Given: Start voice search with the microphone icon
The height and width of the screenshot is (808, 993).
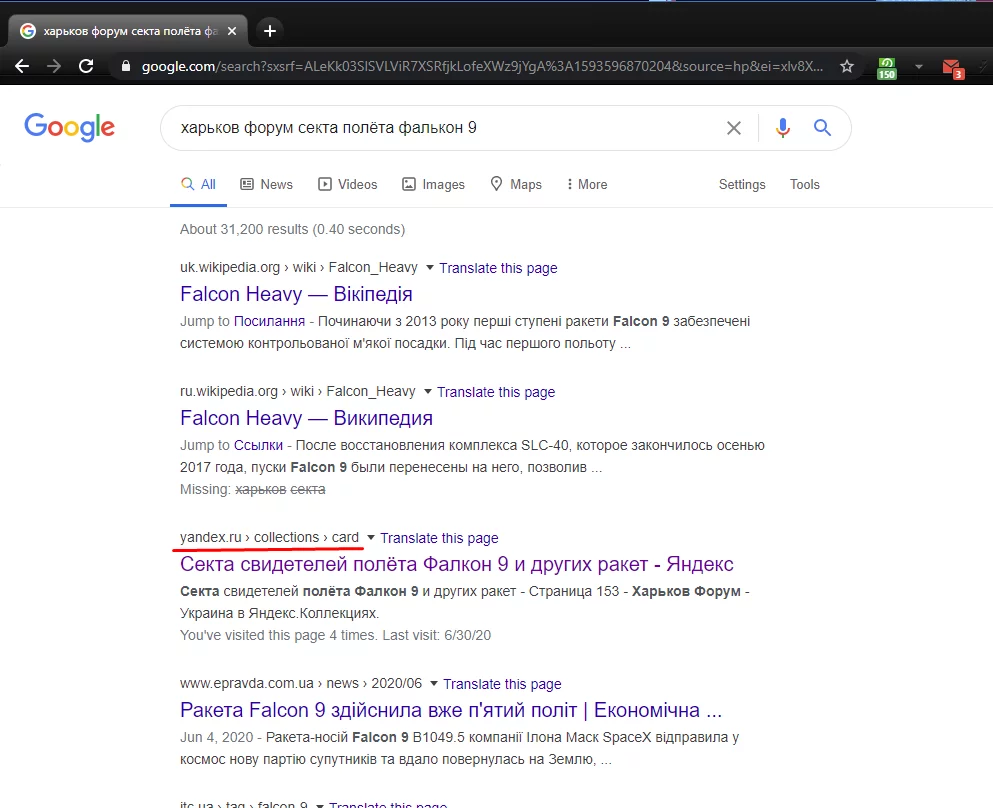Looking at the screenshot, I should (x=783, y=128).
